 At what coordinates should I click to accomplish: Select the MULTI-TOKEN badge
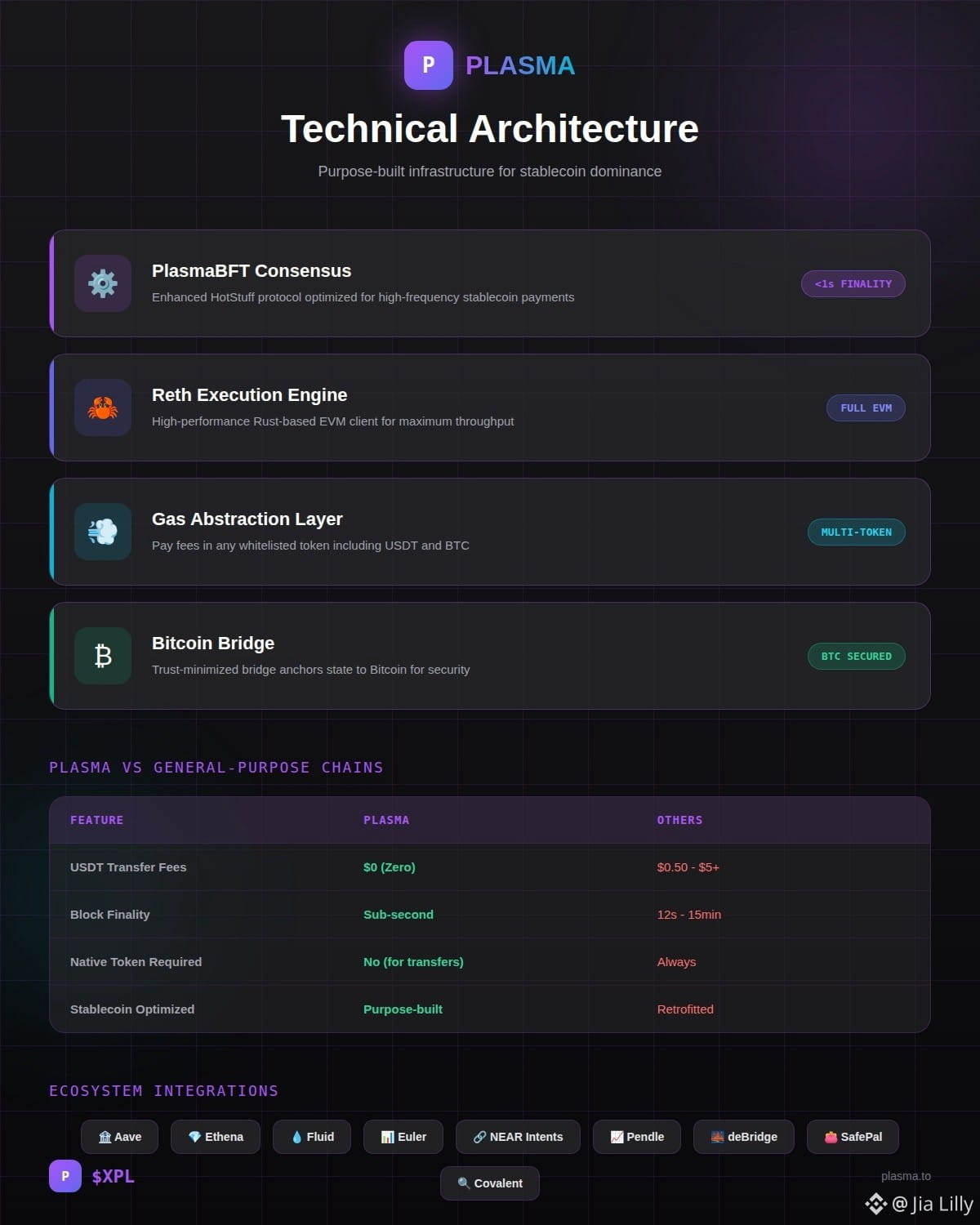(856, 532)
